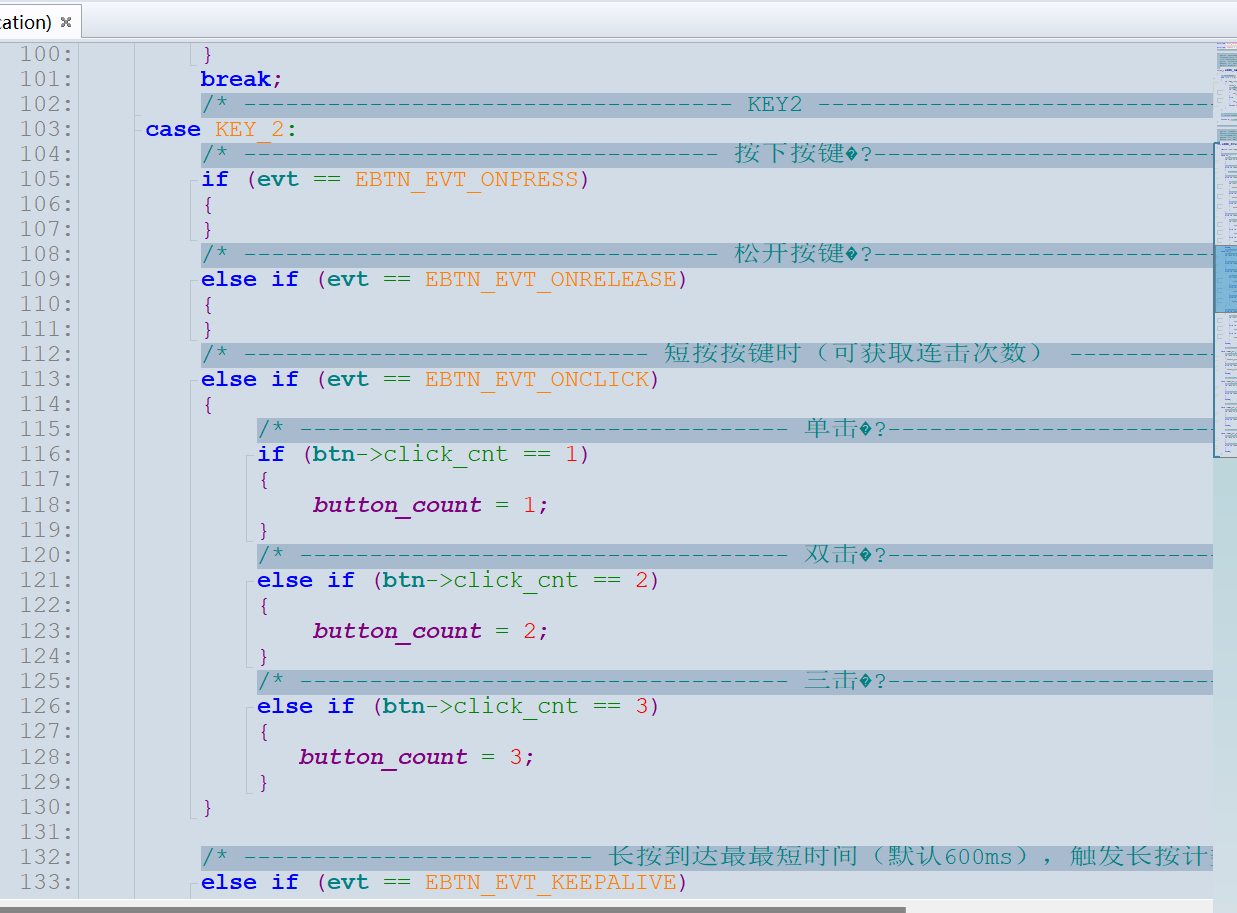This screenshot has width=1237, height=913.
Task: Click the button_count = 1; statement
Action: (x=431, y=505)
